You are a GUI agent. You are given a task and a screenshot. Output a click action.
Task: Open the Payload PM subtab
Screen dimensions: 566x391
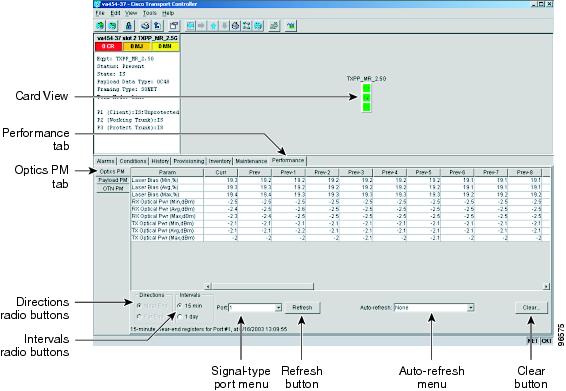click(113, 180)
